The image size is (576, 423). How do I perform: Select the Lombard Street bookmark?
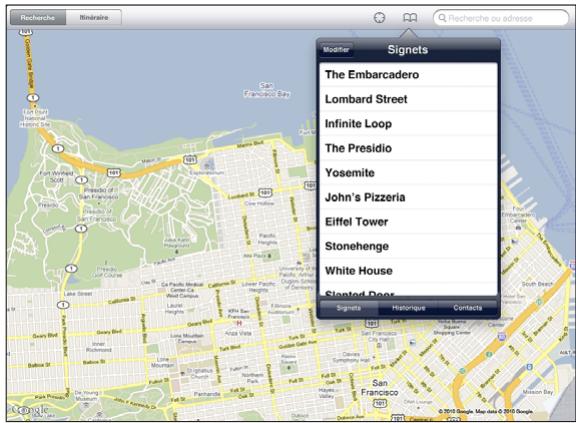[408, 99]
